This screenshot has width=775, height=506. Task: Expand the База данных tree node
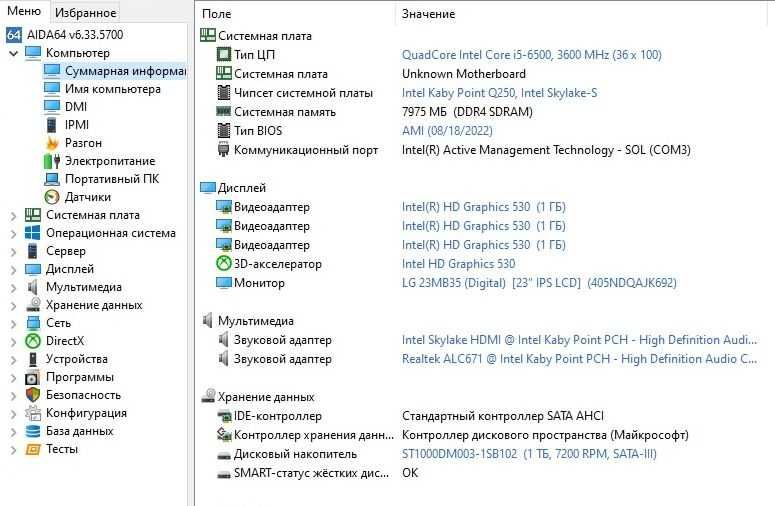pos(13,431)
